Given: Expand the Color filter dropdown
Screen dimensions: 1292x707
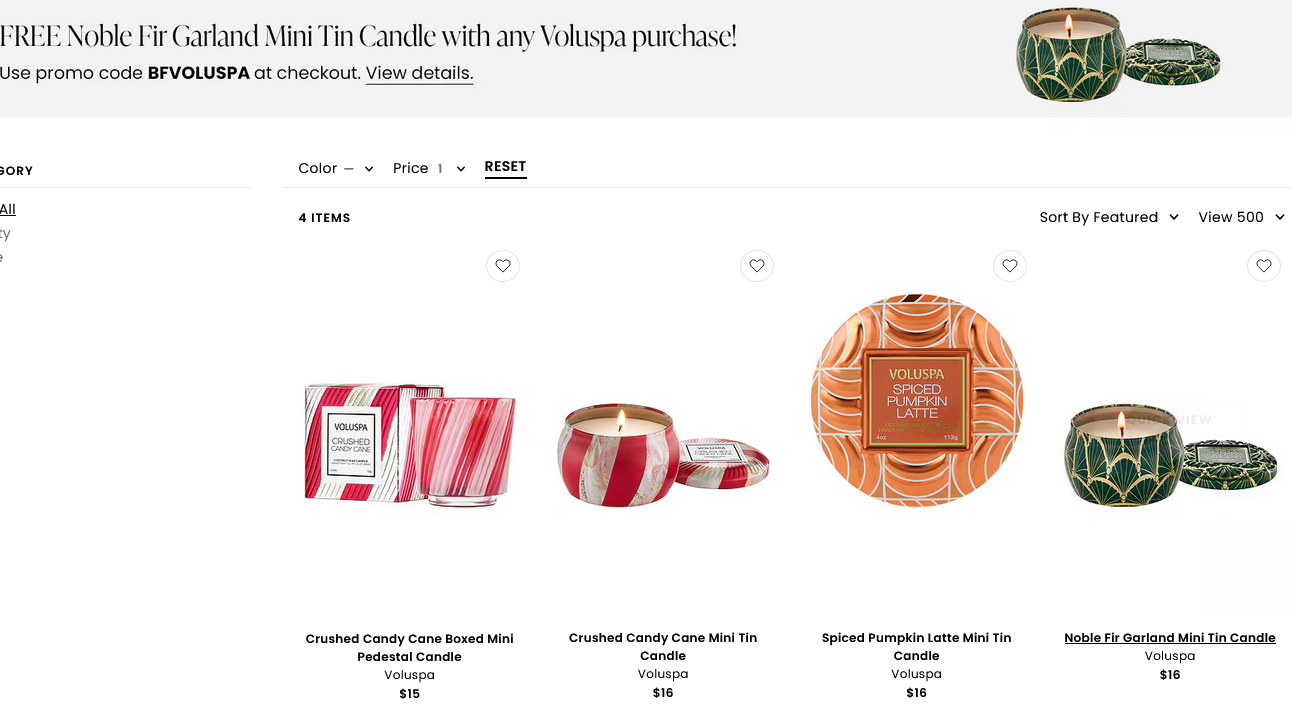Looking at the screenshot, I should point(336,168).
